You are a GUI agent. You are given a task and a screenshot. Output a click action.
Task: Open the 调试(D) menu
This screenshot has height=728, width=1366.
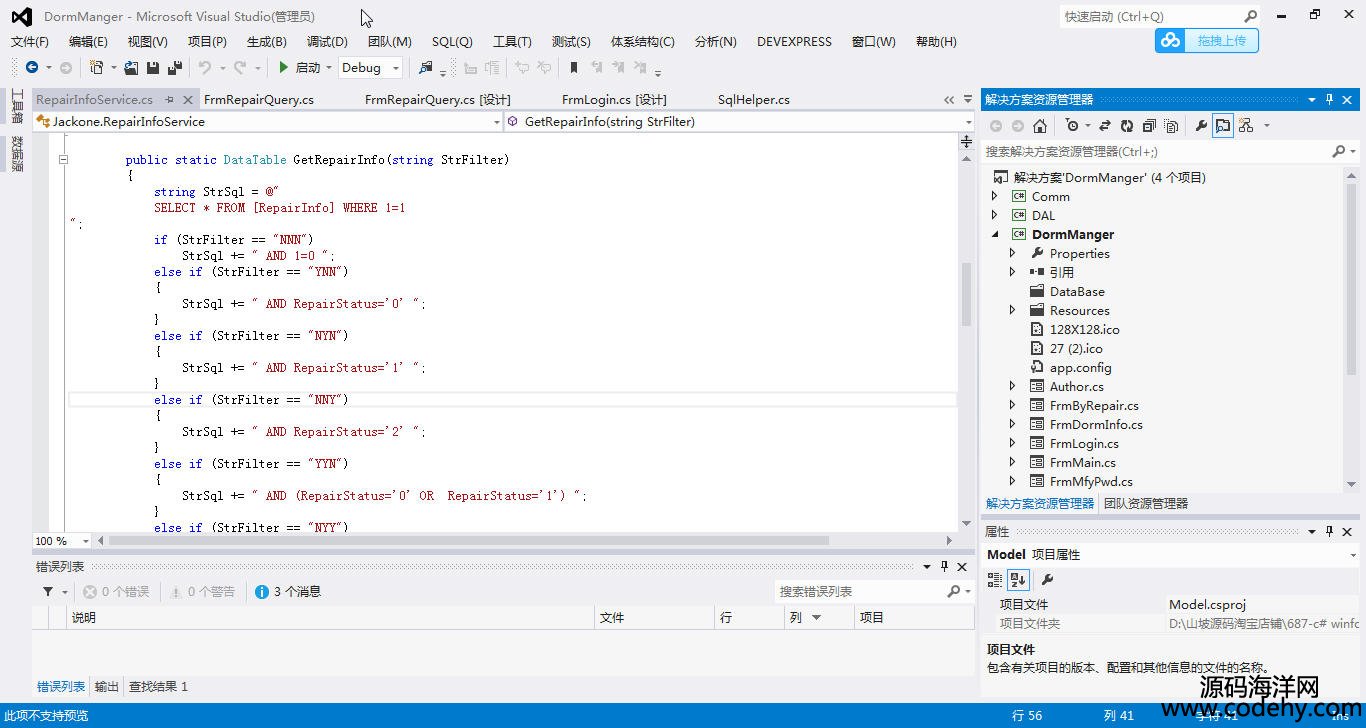(327, 41)
